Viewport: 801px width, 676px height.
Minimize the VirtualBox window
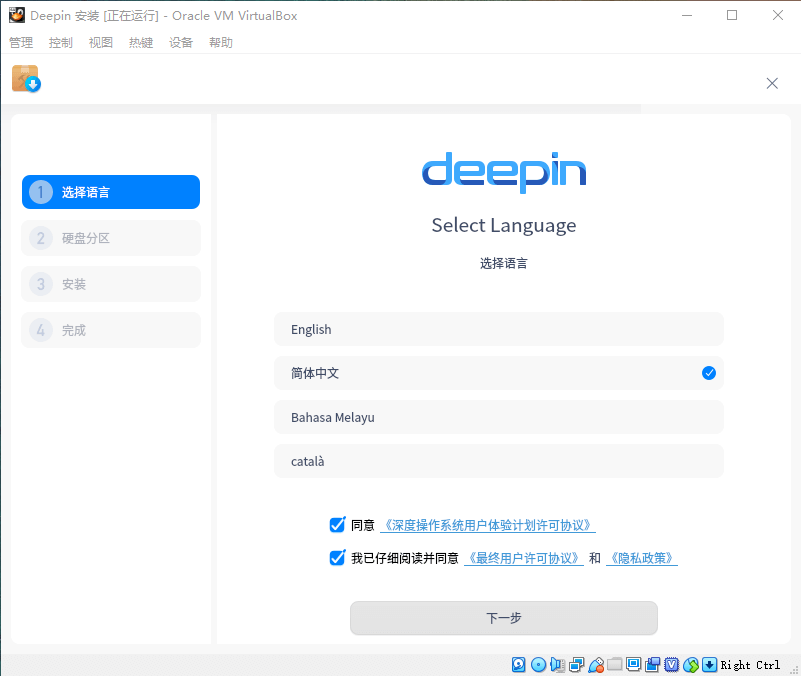(x=687, y=15)
